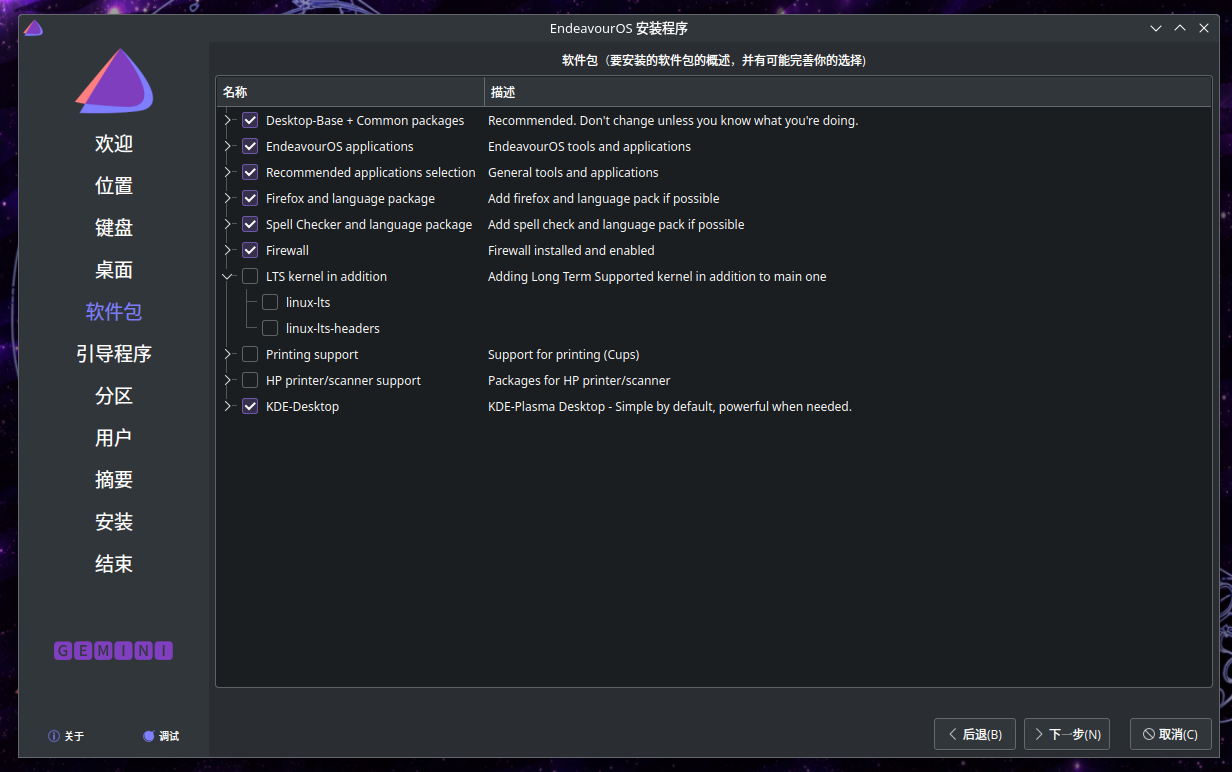Click the title bar EndeavourOS app icon
This screenshot has width=1232, height=772.
(x=33, y=28)
